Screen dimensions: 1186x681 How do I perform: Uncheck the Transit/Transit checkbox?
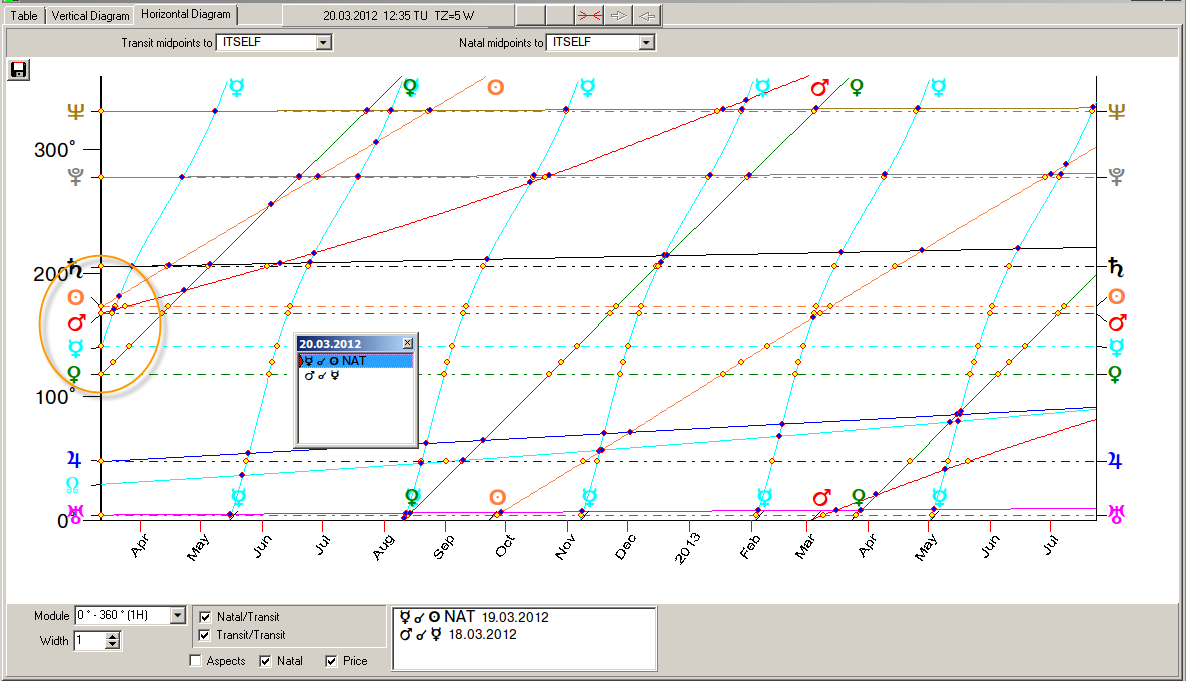coord(205,635)
